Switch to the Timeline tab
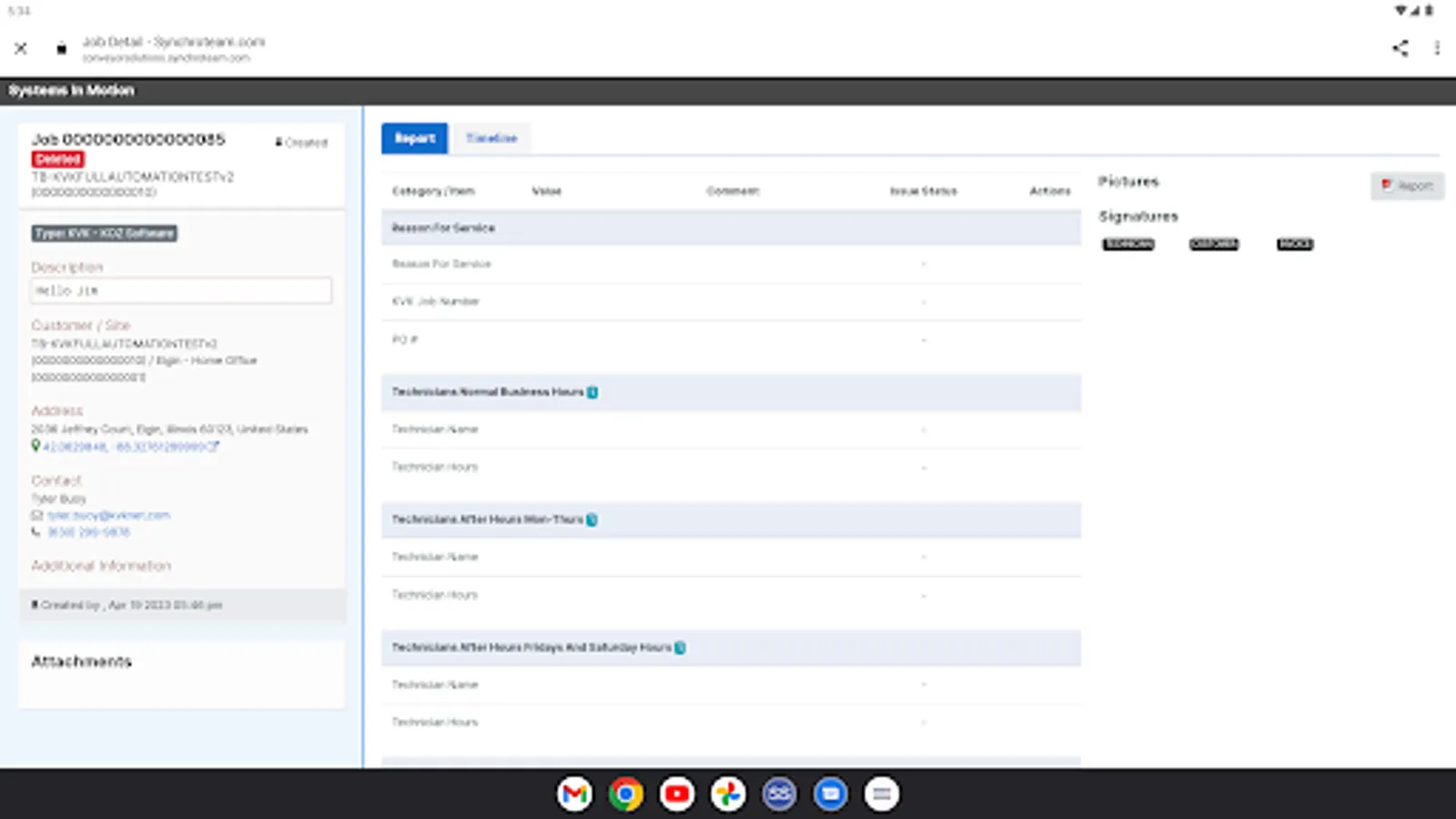Screen dimensions: 1456x819 [491, 138]
